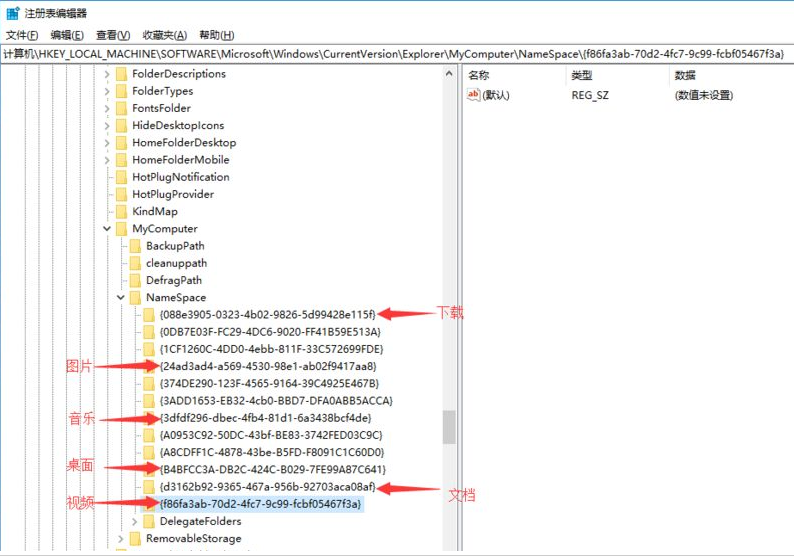794x558 pixels.
Task: Click the 数据 column header
Action: 685,75
